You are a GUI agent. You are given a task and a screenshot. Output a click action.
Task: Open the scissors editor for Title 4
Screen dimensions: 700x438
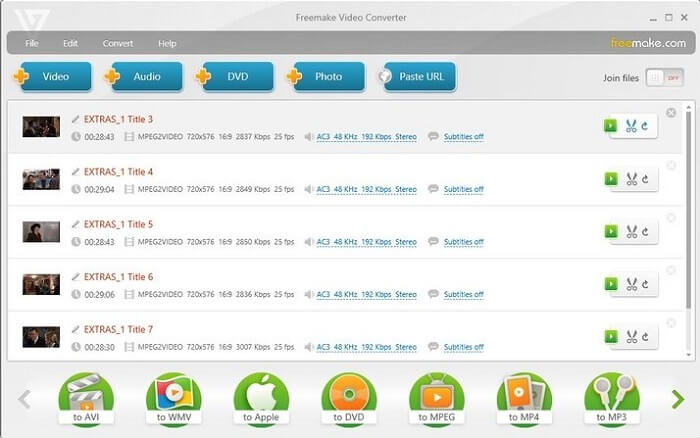(631, 179)
